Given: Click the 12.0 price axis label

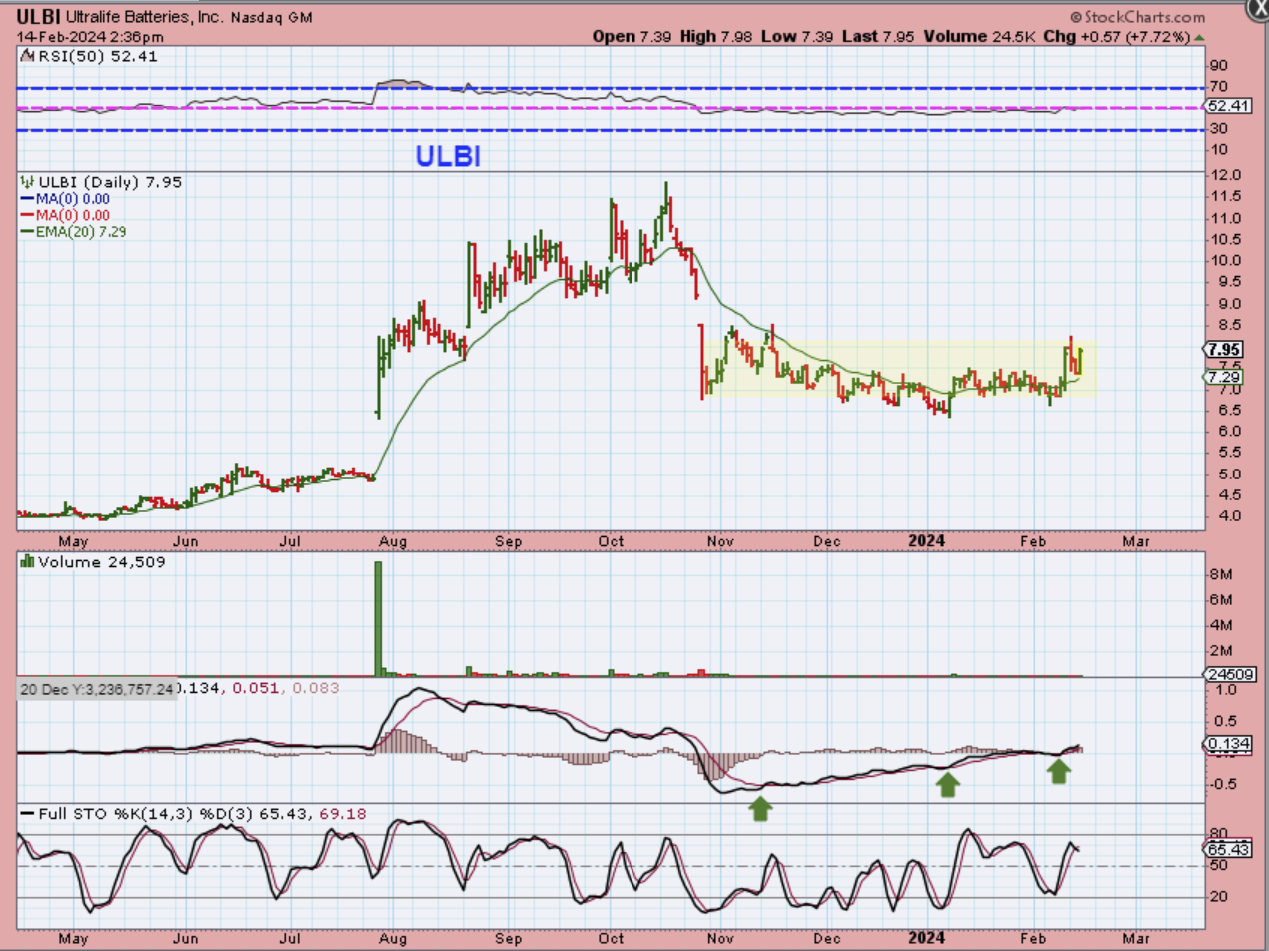Looking at the screenshot, I should 1225,175.
